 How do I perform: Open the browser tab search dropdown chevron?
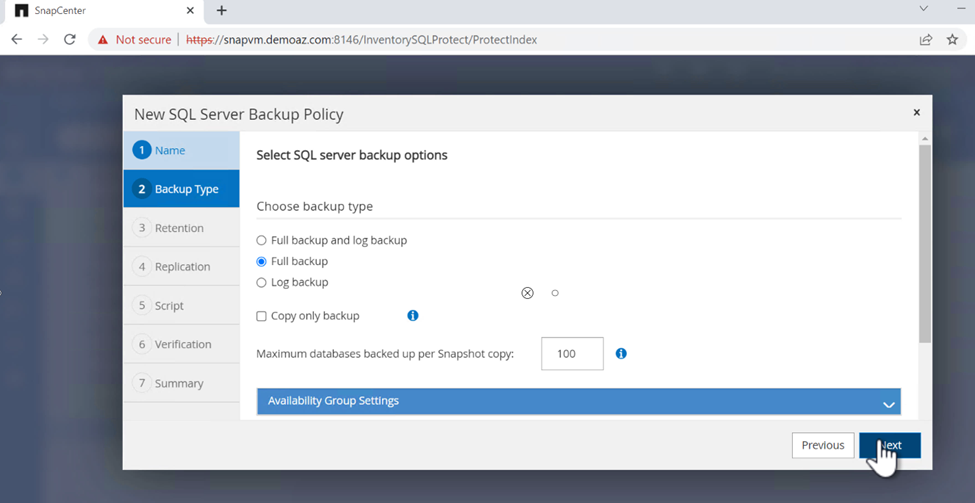[924, 9]
